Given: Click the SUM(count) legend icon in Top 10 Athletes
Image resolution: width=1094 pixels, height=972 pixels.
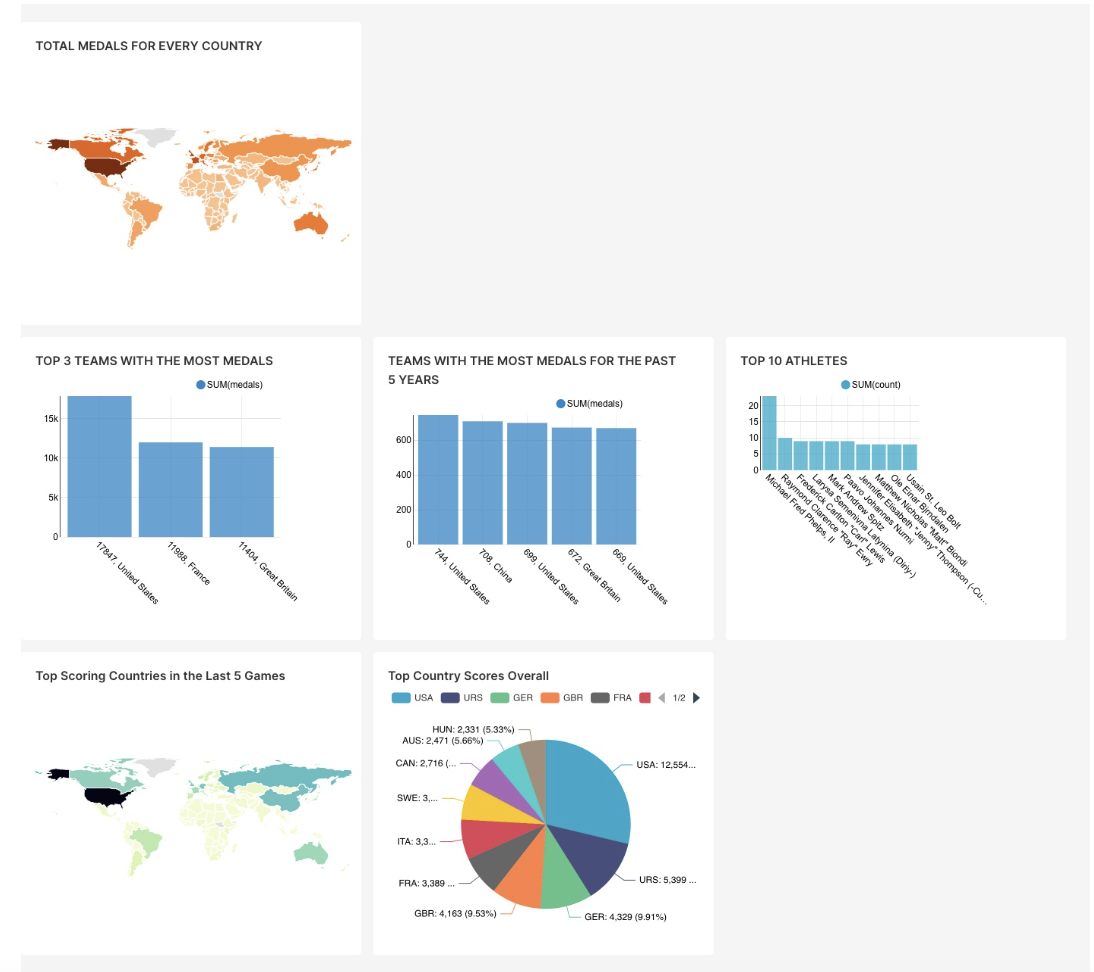Looking at the screenshot, I should [x=847, y=385].
